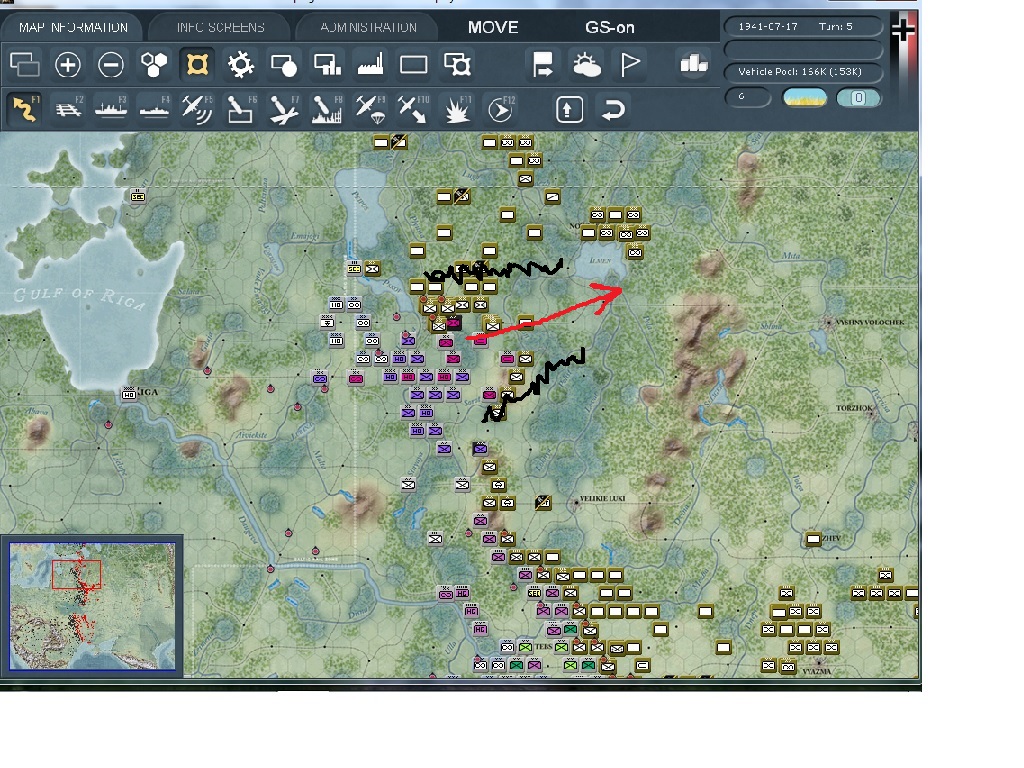Select the unit counter beside the Rzhev label
The width and height of the screenshot is (1024, 768).
[813, 539]
